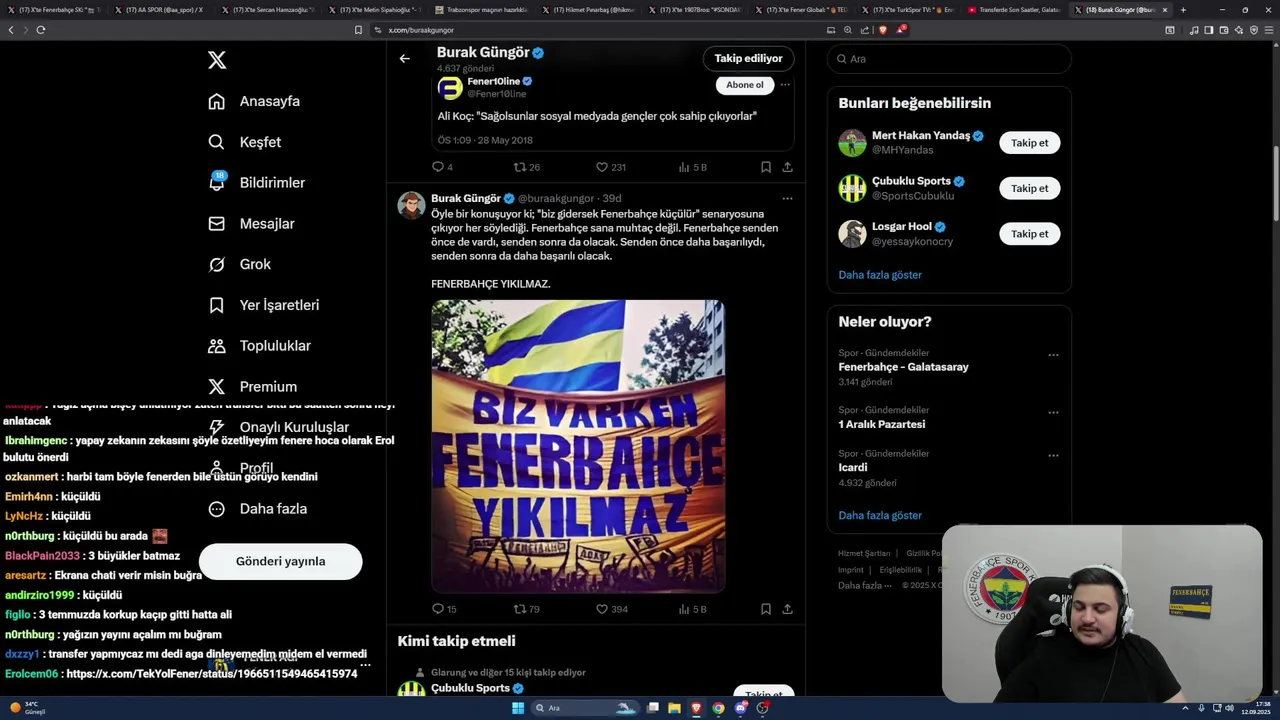Viewport: 1280px width, 720px height.
Task: Open the Burak Güngör avatar on the 39d post
Action: pyautogui.click(x=411, y=204)
